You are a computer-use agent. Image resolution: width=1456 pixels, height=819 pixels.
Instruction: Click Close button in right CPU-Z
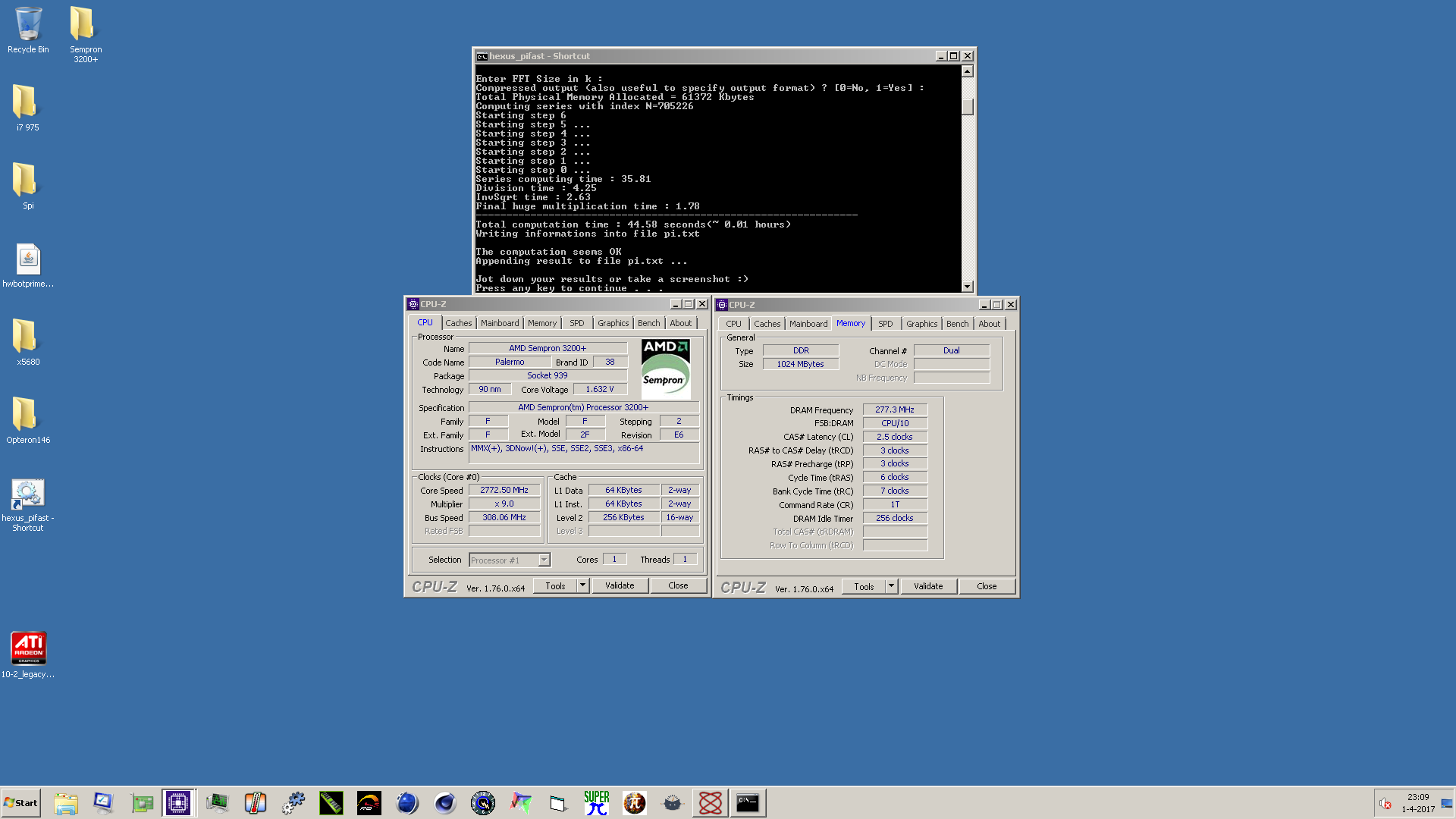(987, 586)
